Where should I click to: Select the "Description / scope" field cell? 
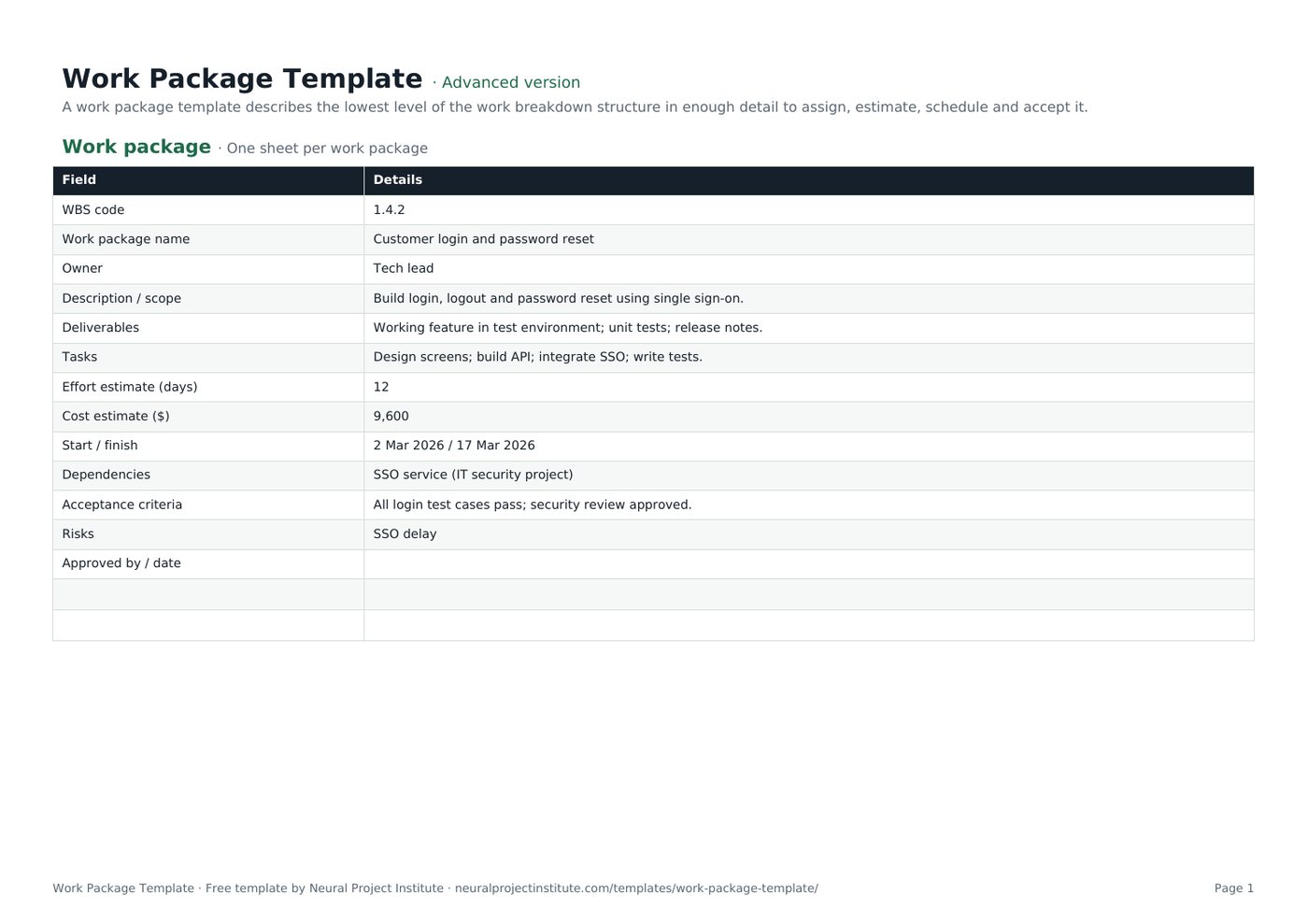(208, 299)
